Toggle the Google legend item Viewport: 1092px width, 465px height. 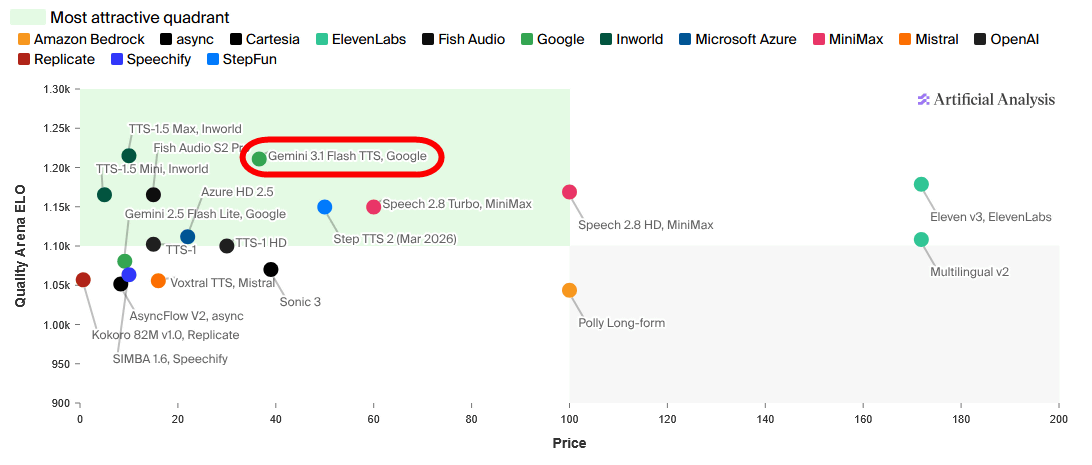(559, 39)
